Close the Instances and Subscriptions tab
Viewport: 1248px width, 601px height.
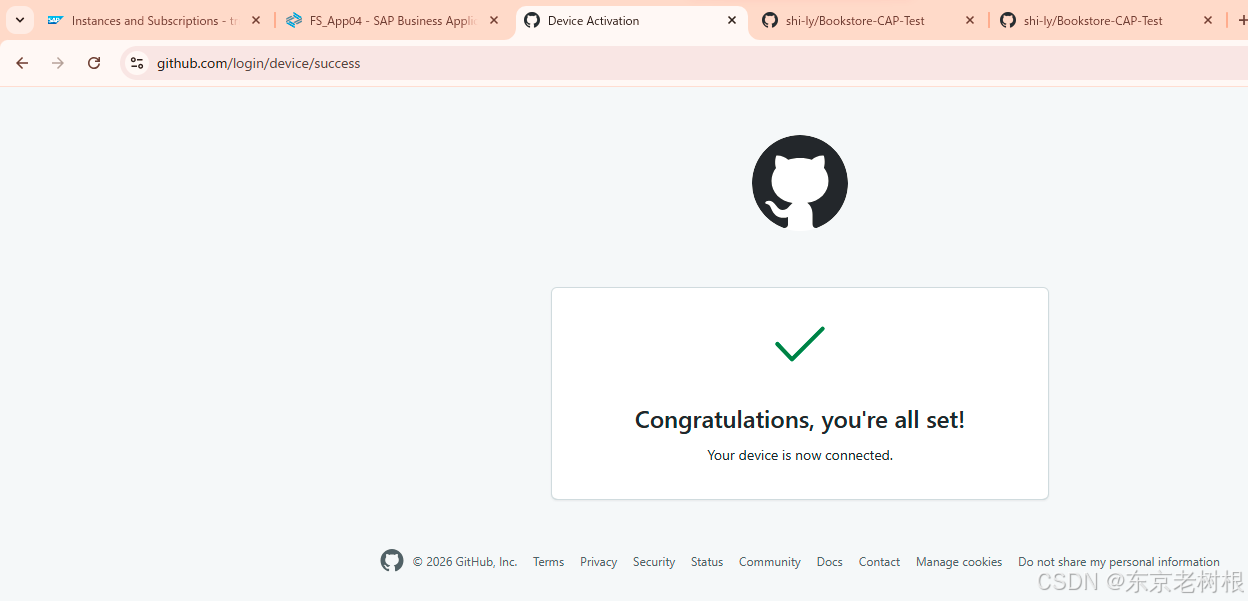click(x=256, y=20)
